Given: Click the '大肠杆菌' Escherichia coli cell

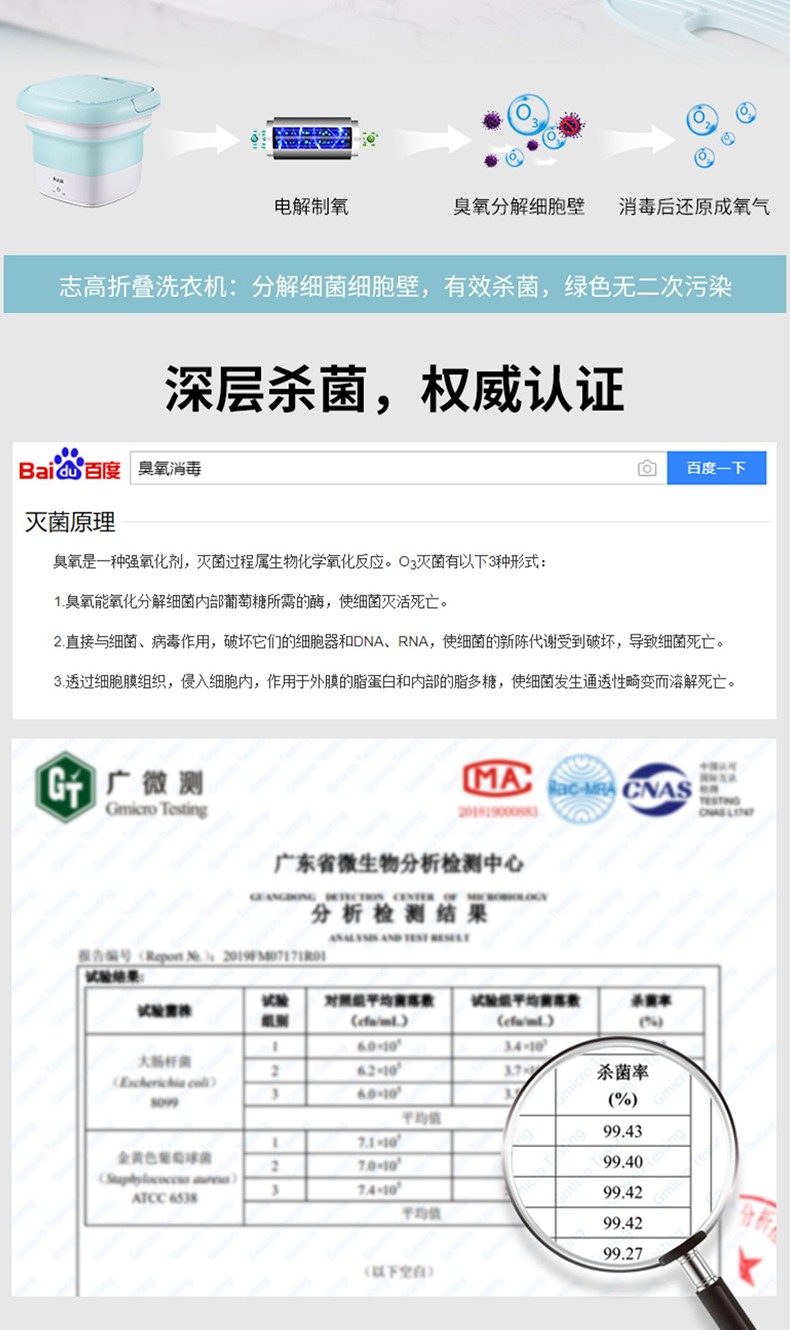Looking at the screenshot, I should [x=165, y=1084].
